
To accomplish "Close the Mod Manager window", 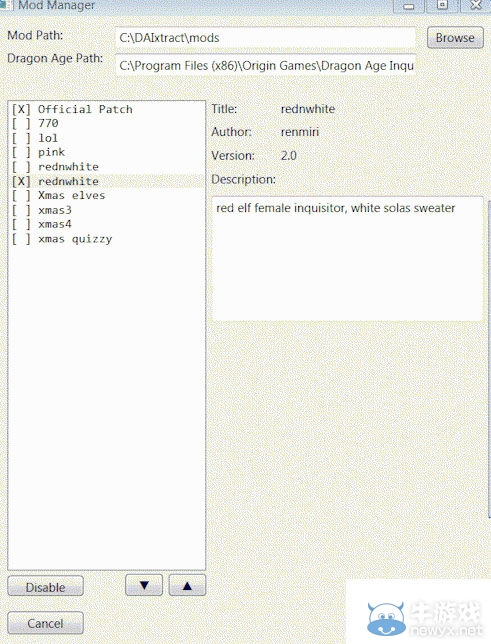I will coord(476,5).
